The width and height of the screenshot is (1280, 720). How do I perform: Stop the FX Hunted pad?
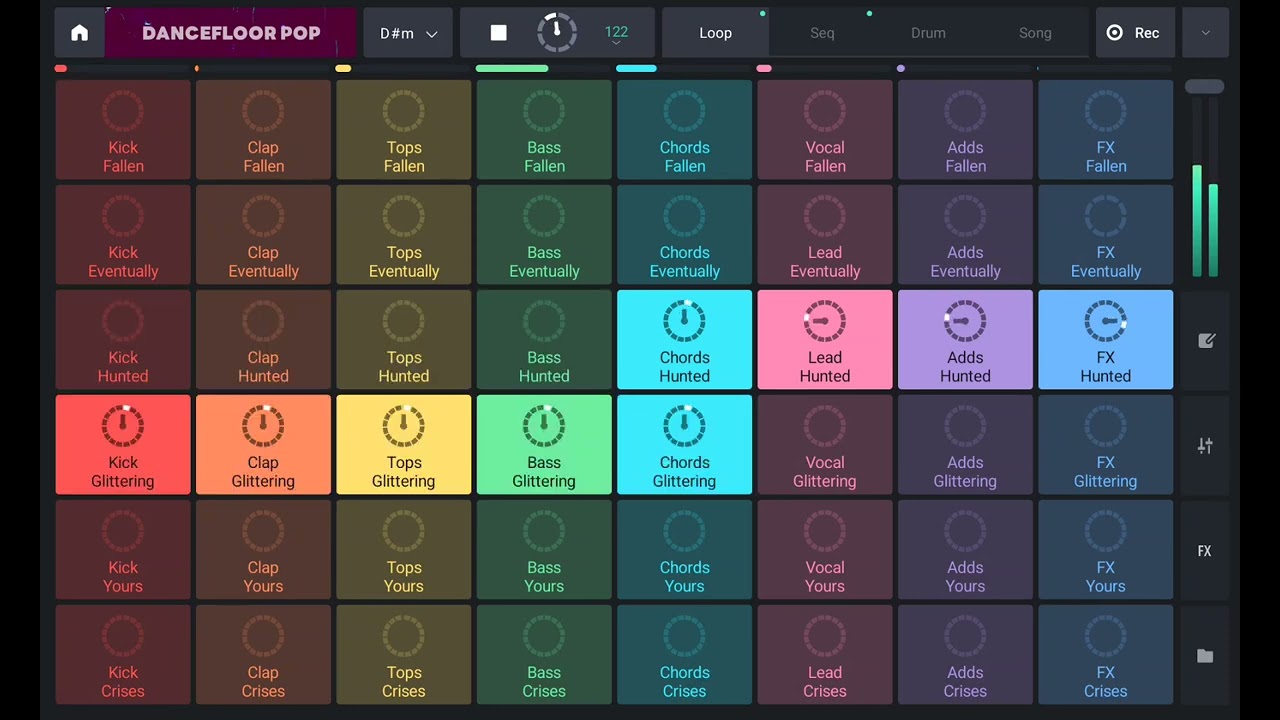1106,340
